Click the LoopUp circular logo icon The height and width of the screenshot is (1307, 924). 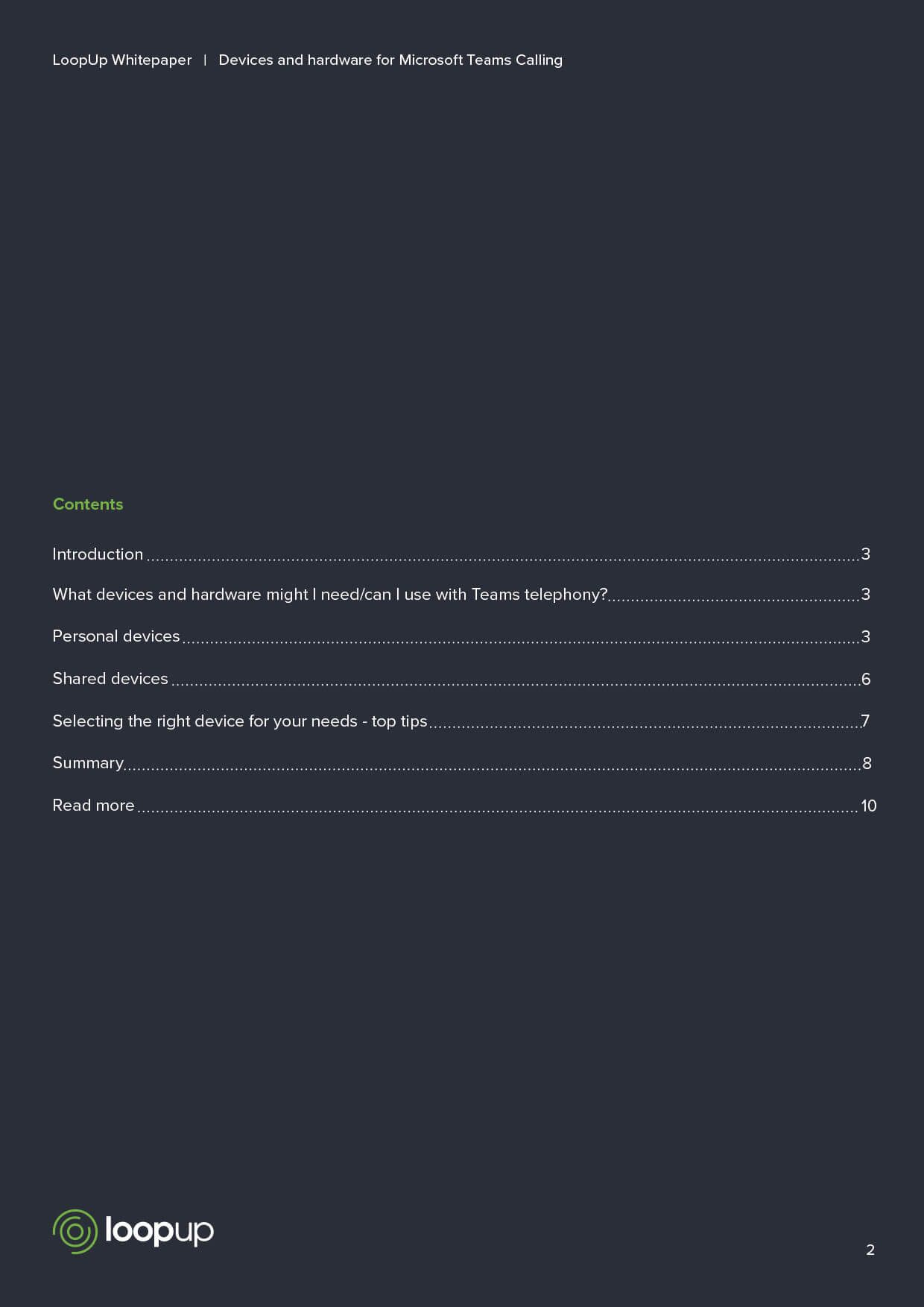(75, 1231)
